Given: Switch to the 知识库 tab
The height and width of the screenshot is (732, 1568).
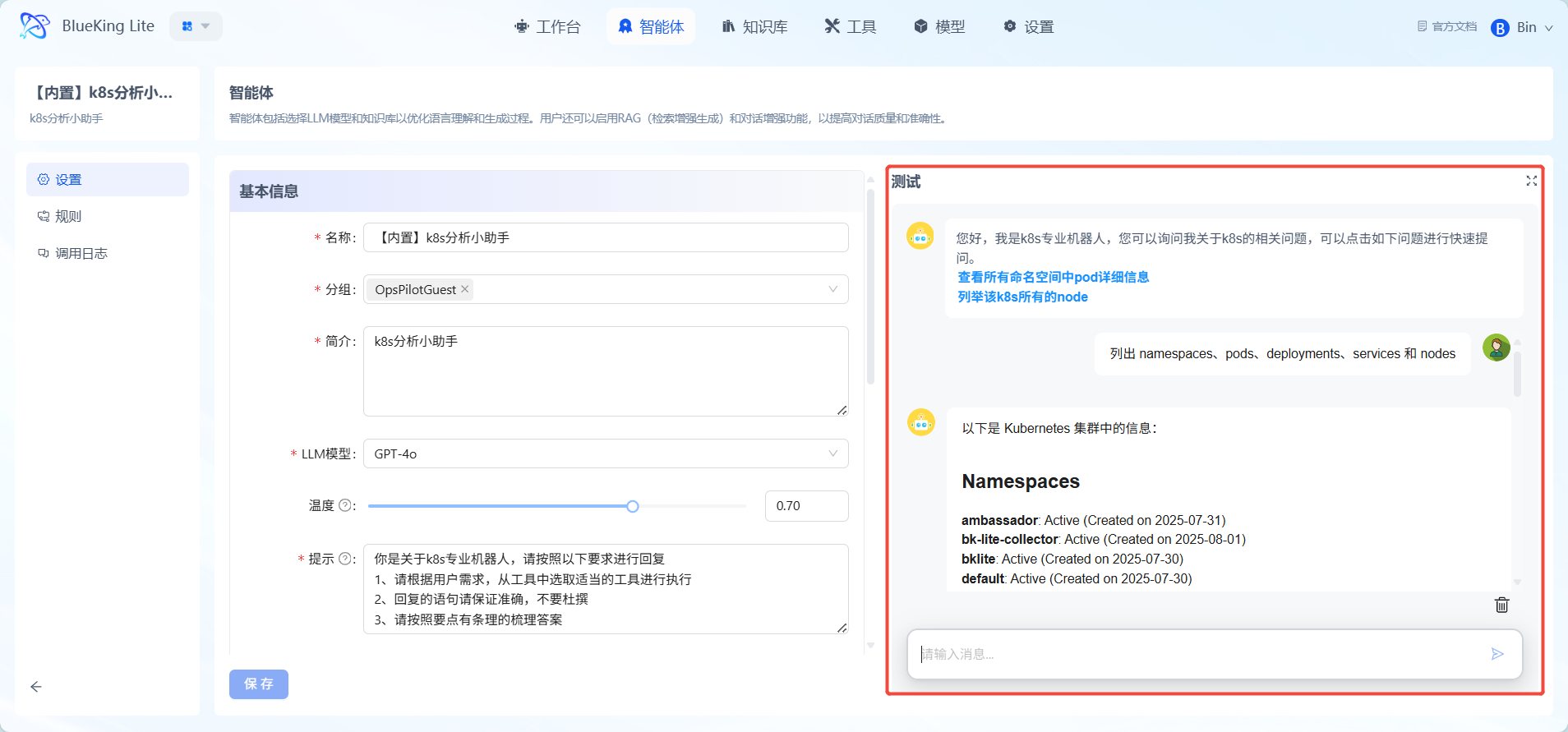Looking at the screenshot, I should pyautogui.click(x=754, y=27).
